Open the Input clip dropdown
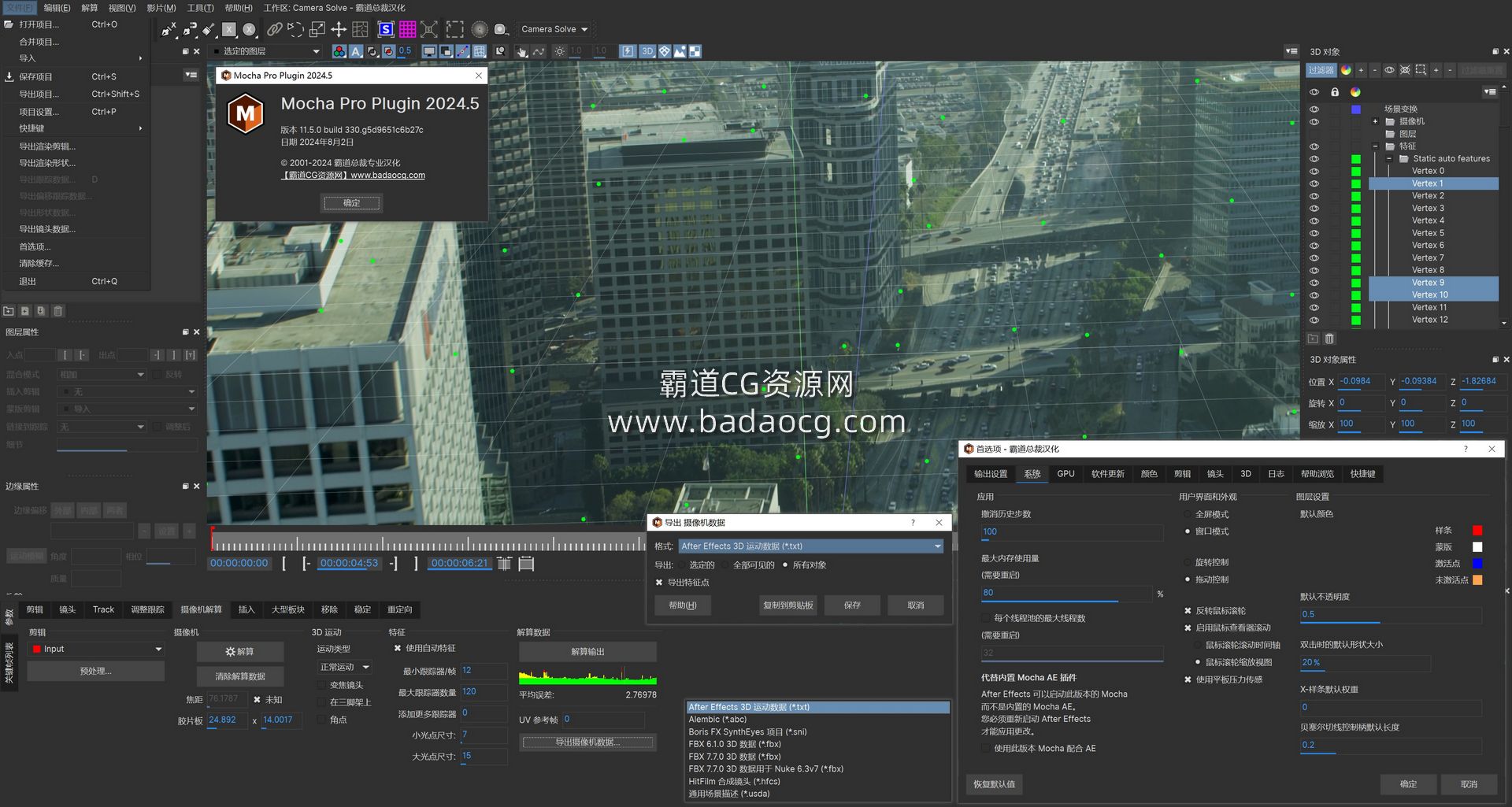1512x807 pixels. point(95,649)
